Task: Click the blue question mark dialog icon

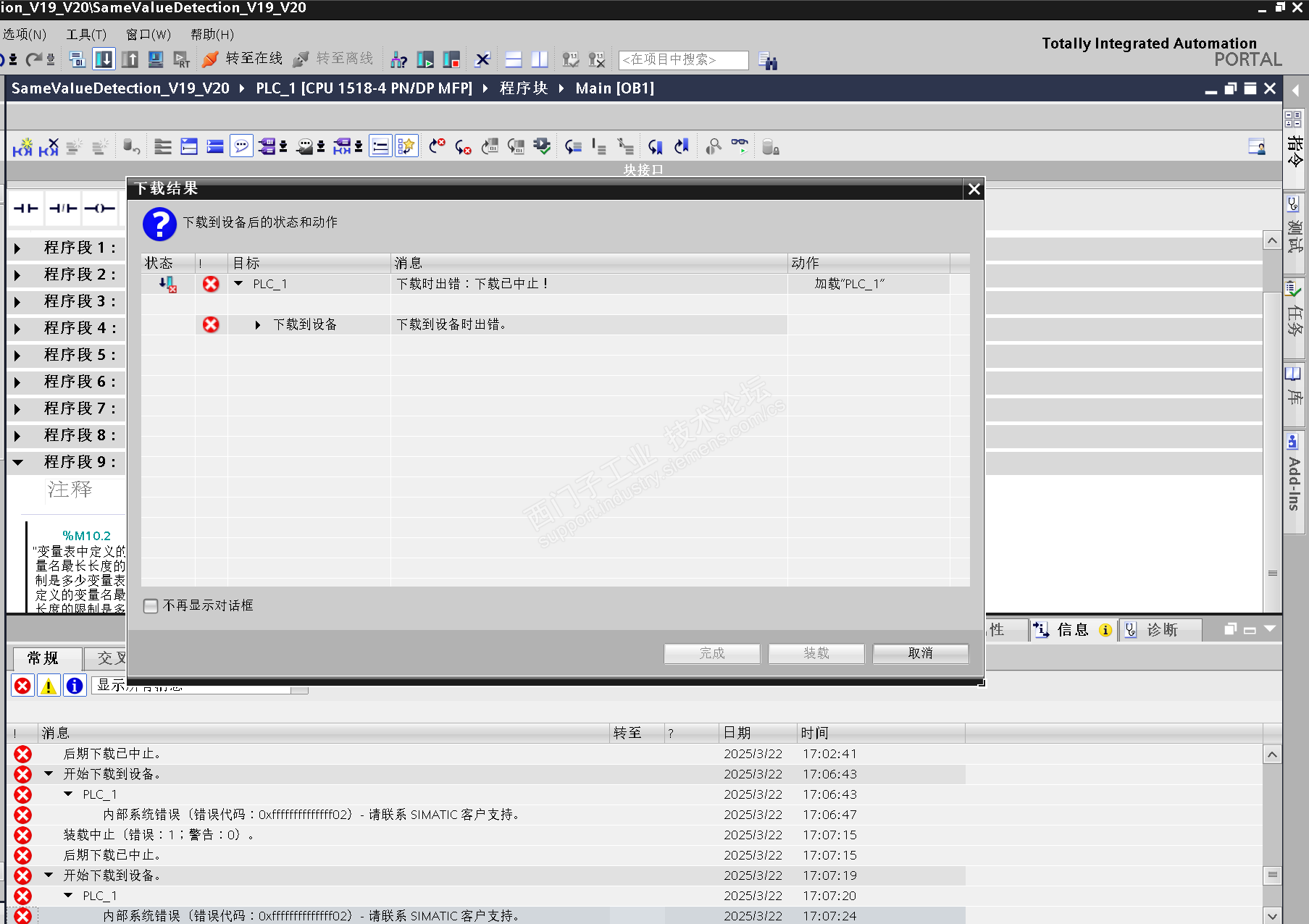Action: pos(159,224)
